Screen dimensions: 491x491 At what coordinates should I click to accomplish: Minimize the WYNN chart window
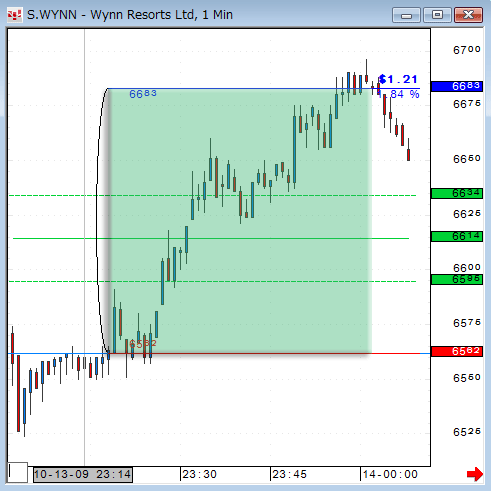(406, 15)
